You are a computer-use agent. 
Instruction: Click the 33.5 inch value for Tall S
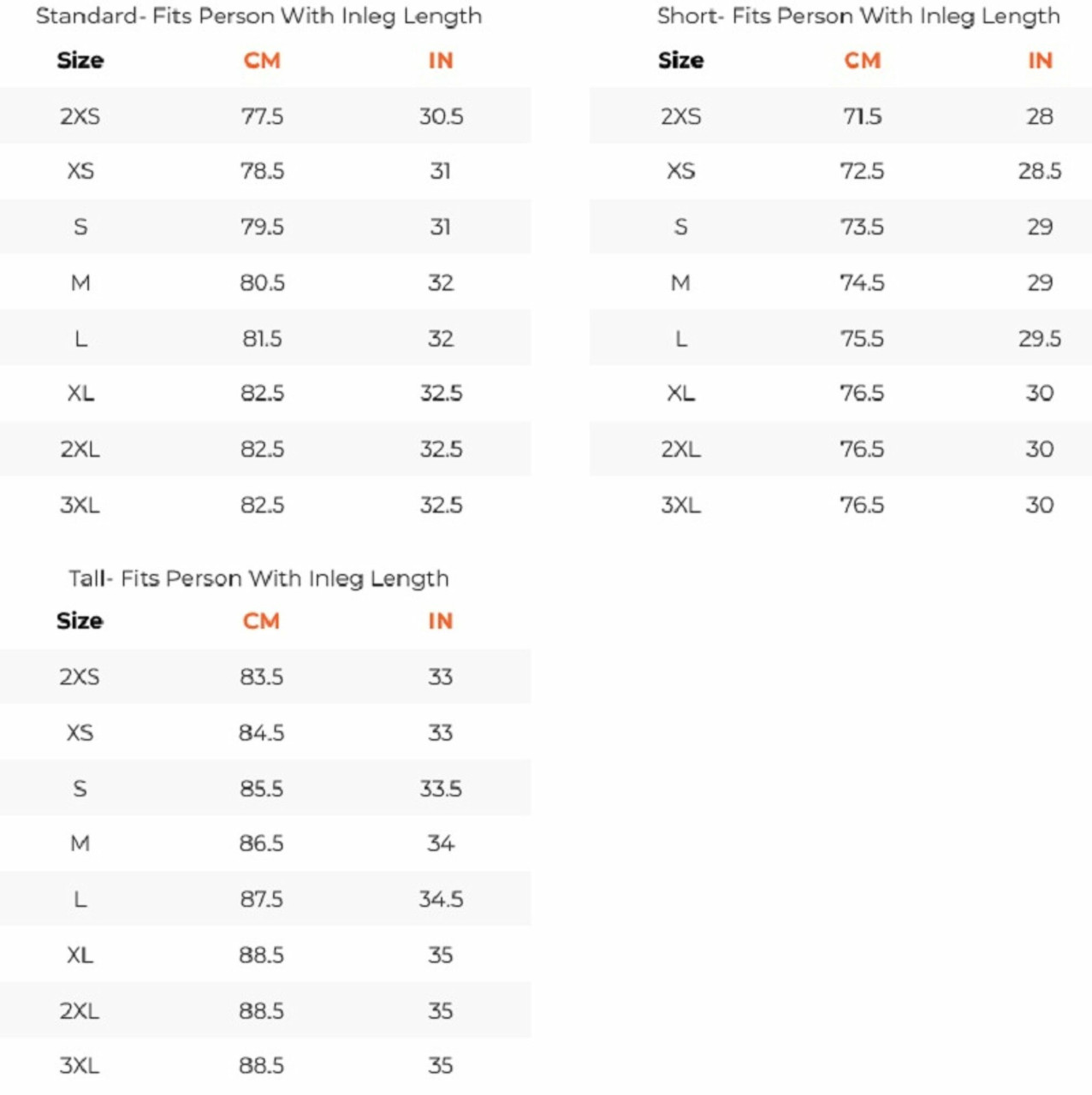coord(441,789)
